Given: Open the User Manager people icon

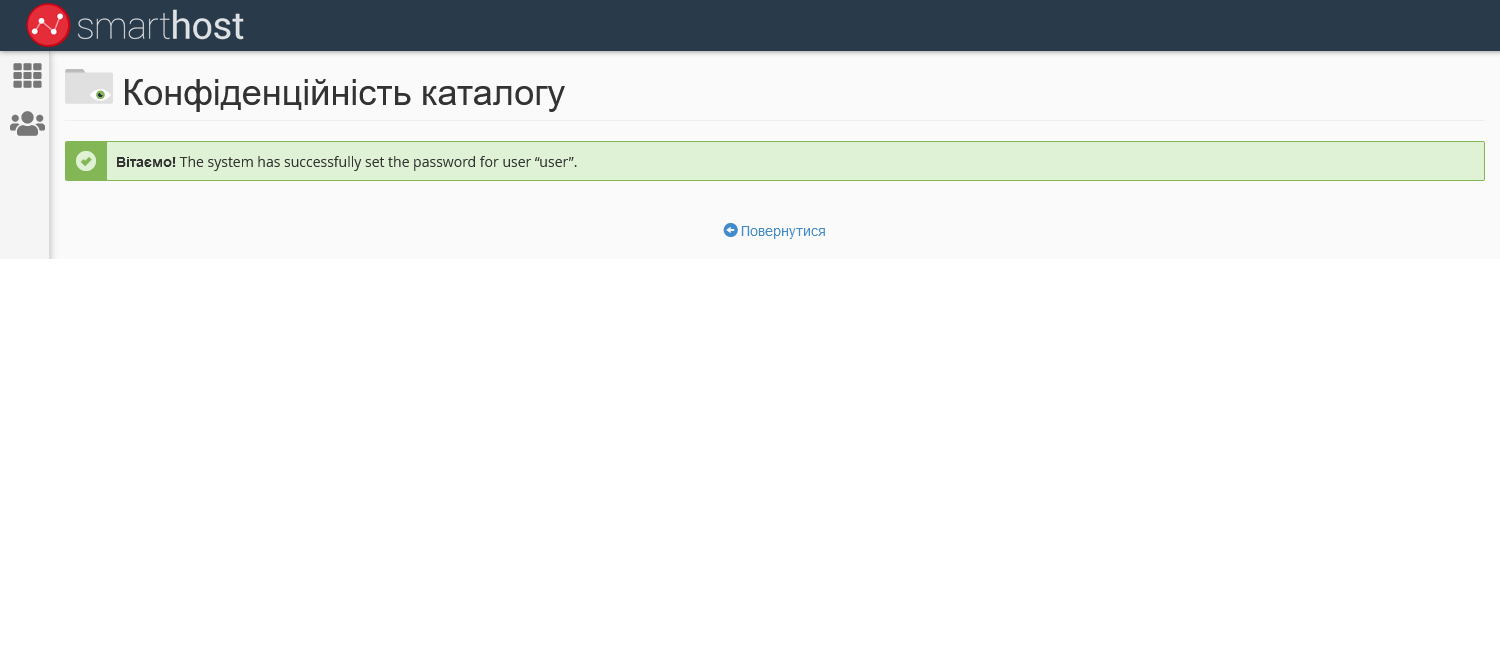Looking at the screenshot, I should coord(27,124).
